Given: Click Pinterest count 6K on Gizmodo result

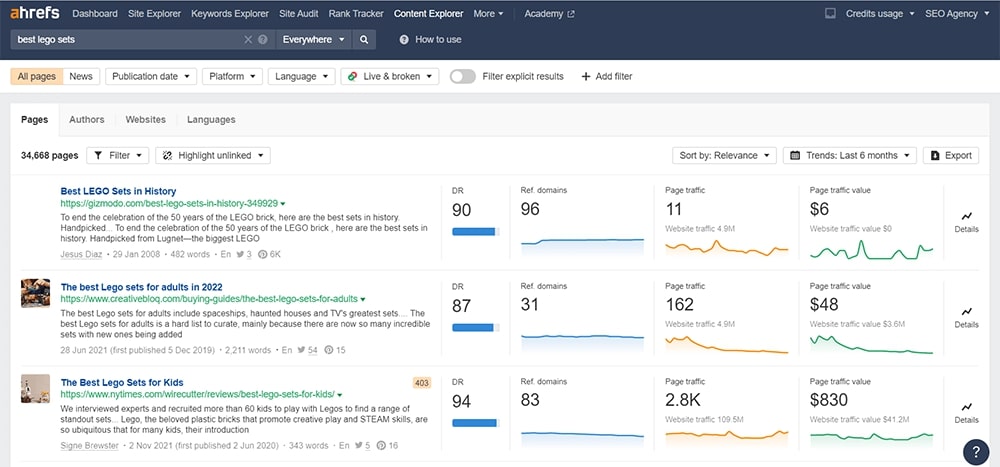Looking at the screenshot, I should (x=270, y=254).
